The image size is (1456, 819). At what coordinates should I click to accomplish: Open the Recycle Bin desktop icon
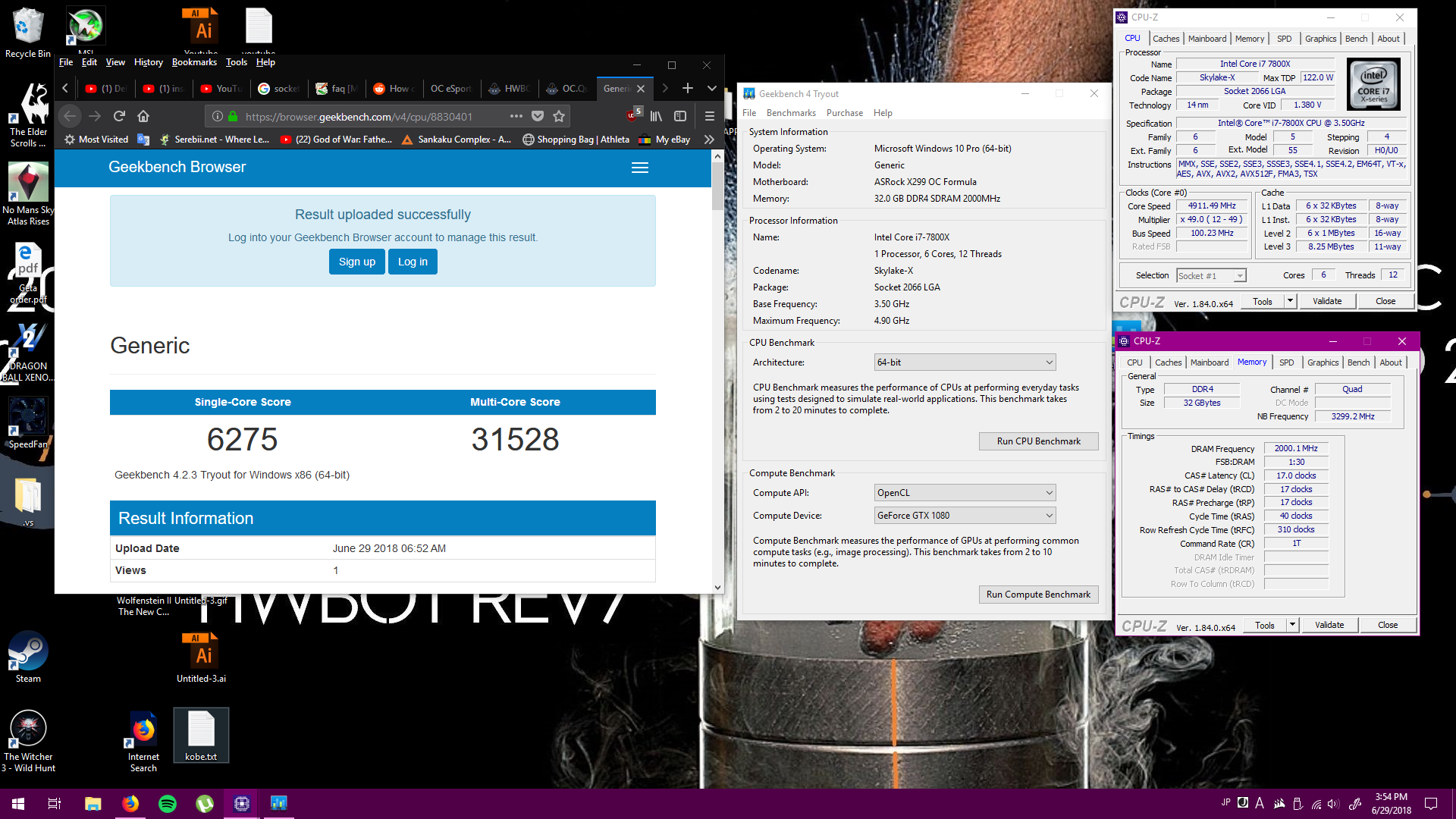(x=28, y=33)
